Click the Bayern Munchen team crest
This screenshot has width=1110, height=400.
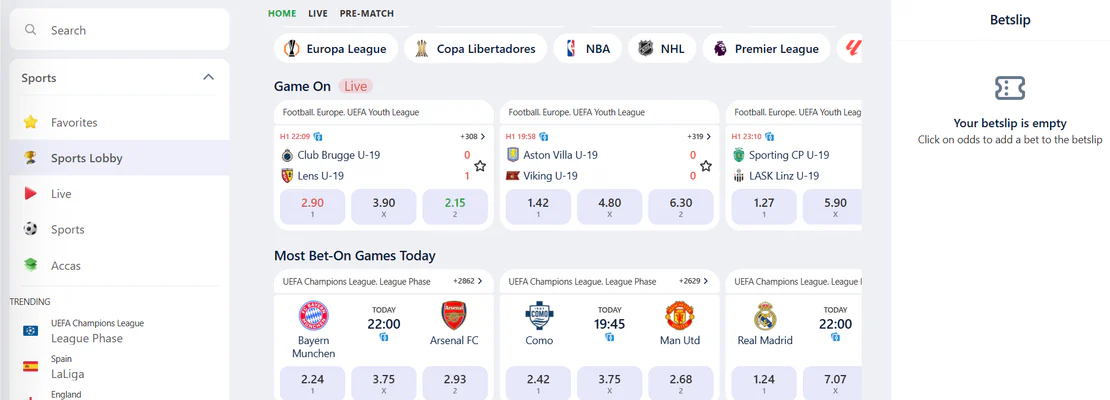pos(314,316)
